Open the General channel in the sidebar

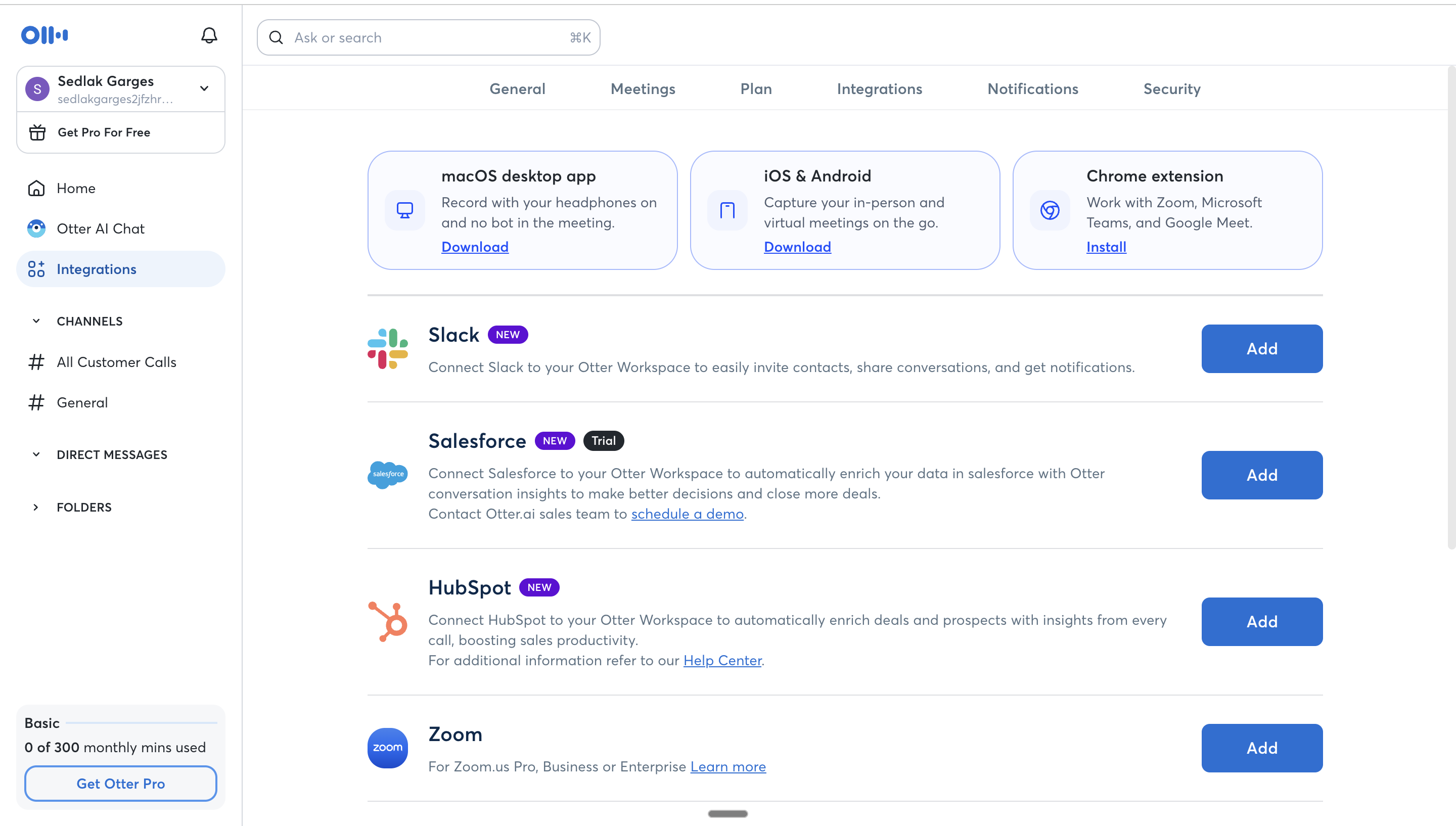[x=82, y=402]
